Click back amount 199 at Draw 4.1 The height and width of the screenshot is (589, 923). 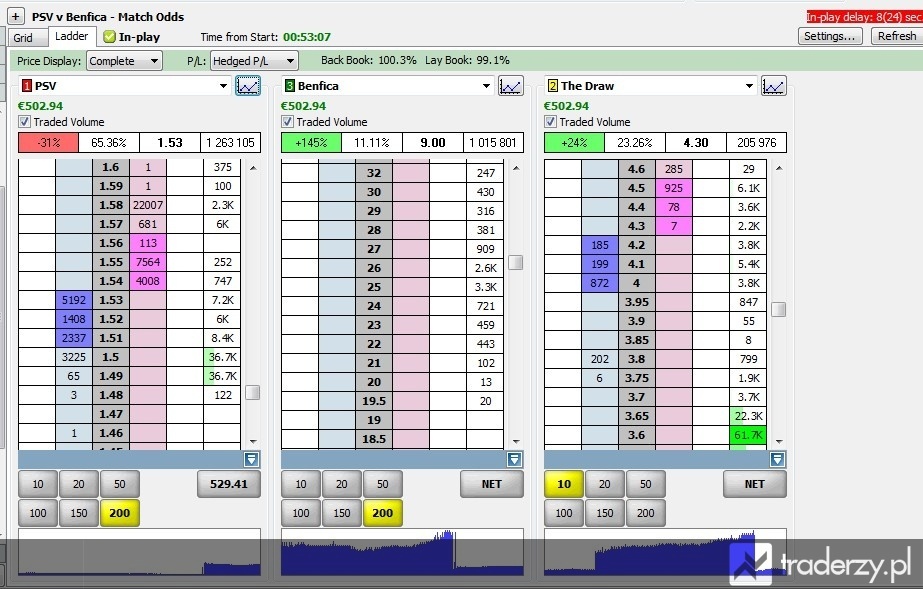(600, 264)
